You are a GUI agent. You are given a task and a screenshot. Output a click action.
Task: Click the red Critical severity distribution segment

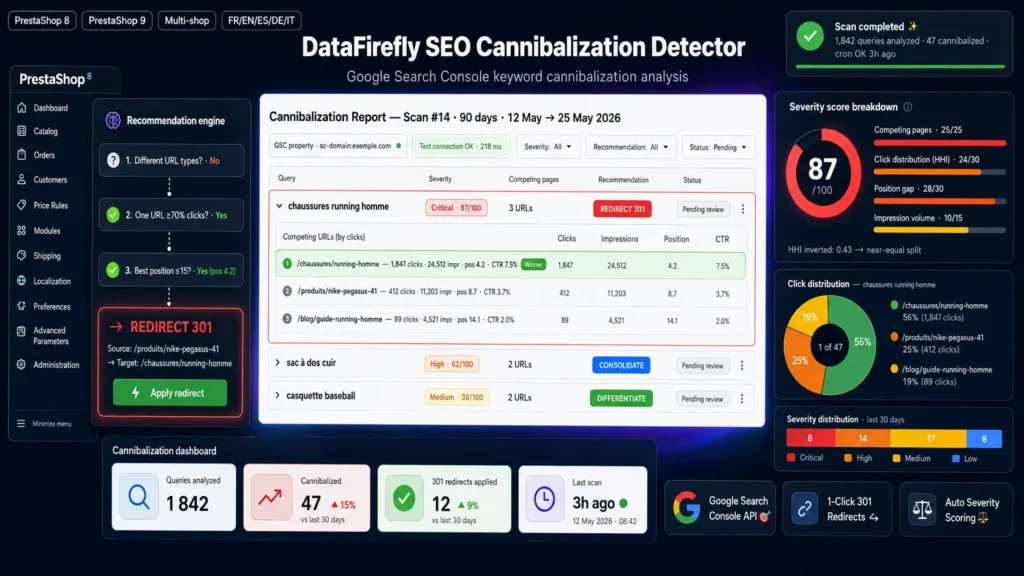click(x=810, y=439)
